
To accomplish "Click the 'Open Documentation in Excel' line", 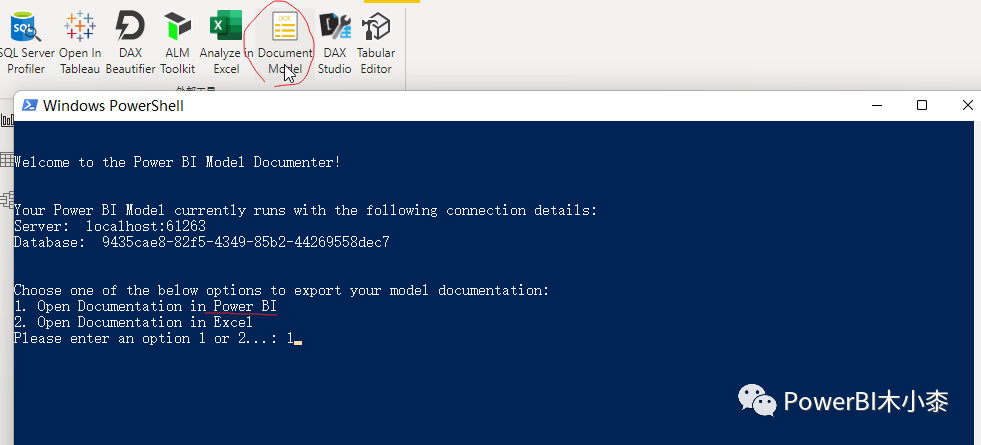I will point(133,323).
